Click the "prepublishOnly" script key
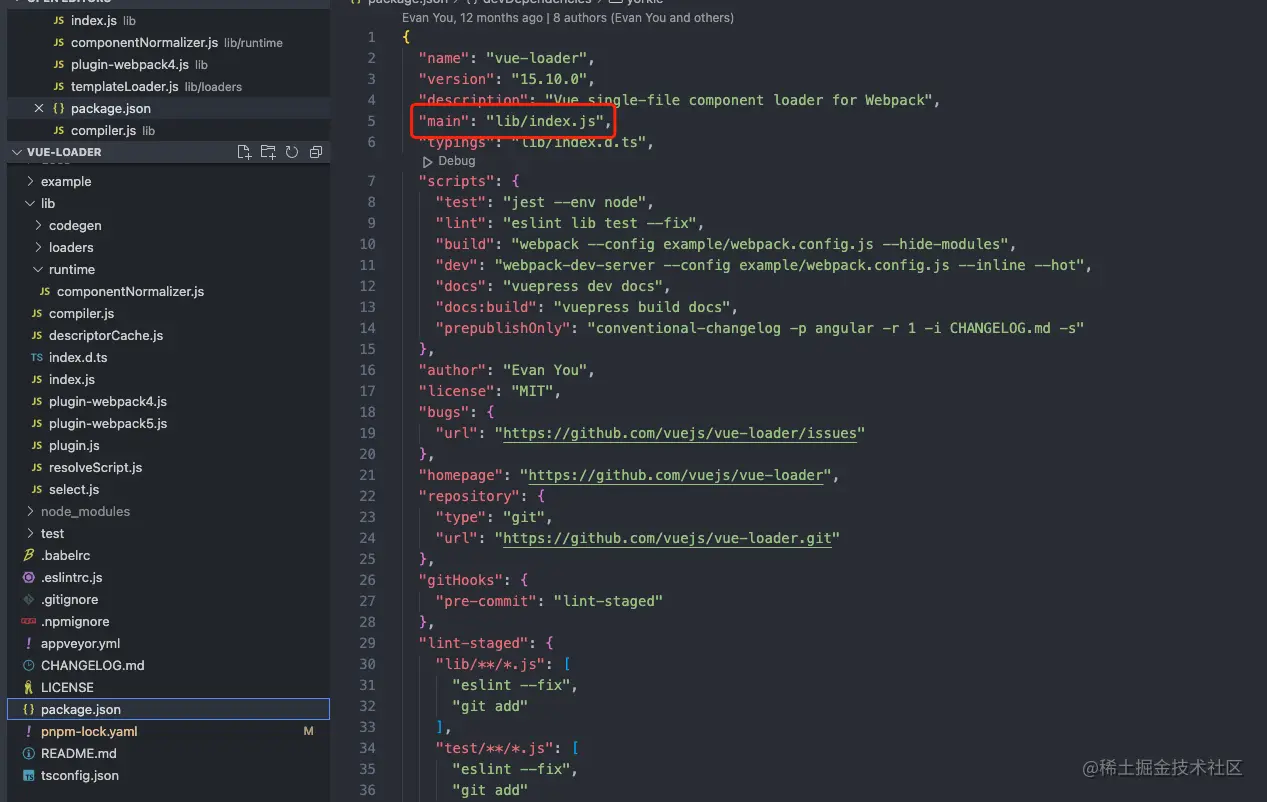1267x802 pixels. (x=503, y=328)
